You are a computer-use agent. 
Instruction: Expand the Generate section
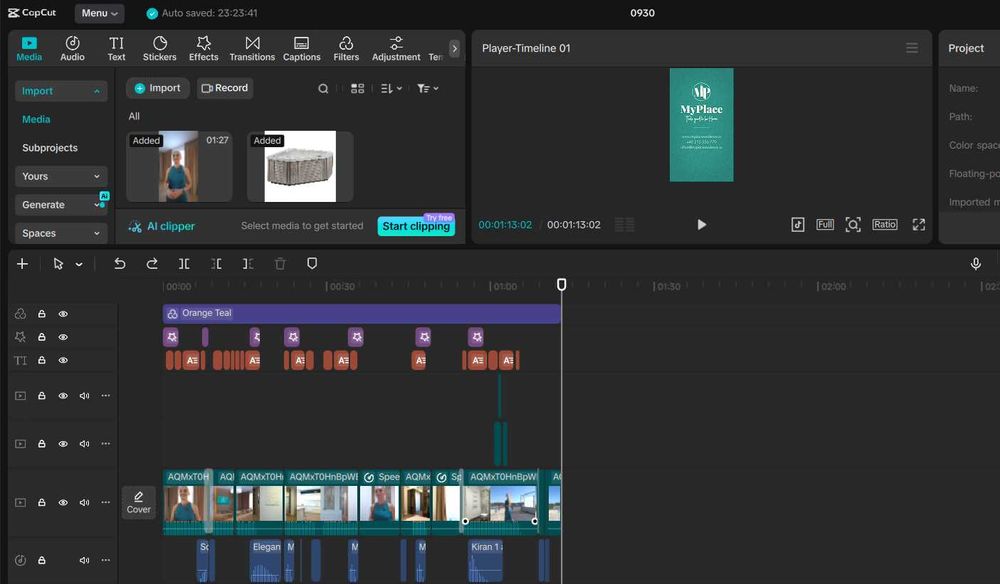61,205
